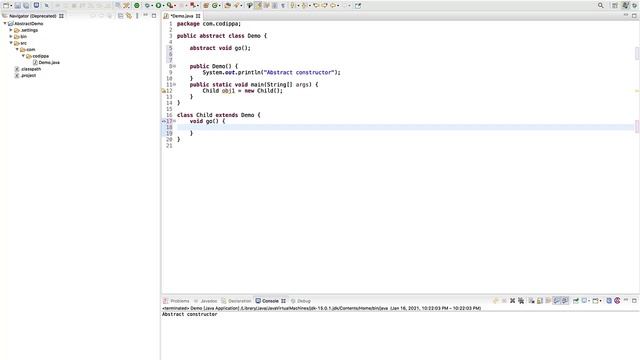Open the New wizard dropdown arrow
The height and width of the screenshot is (360, 640).
tap(11, 6)
